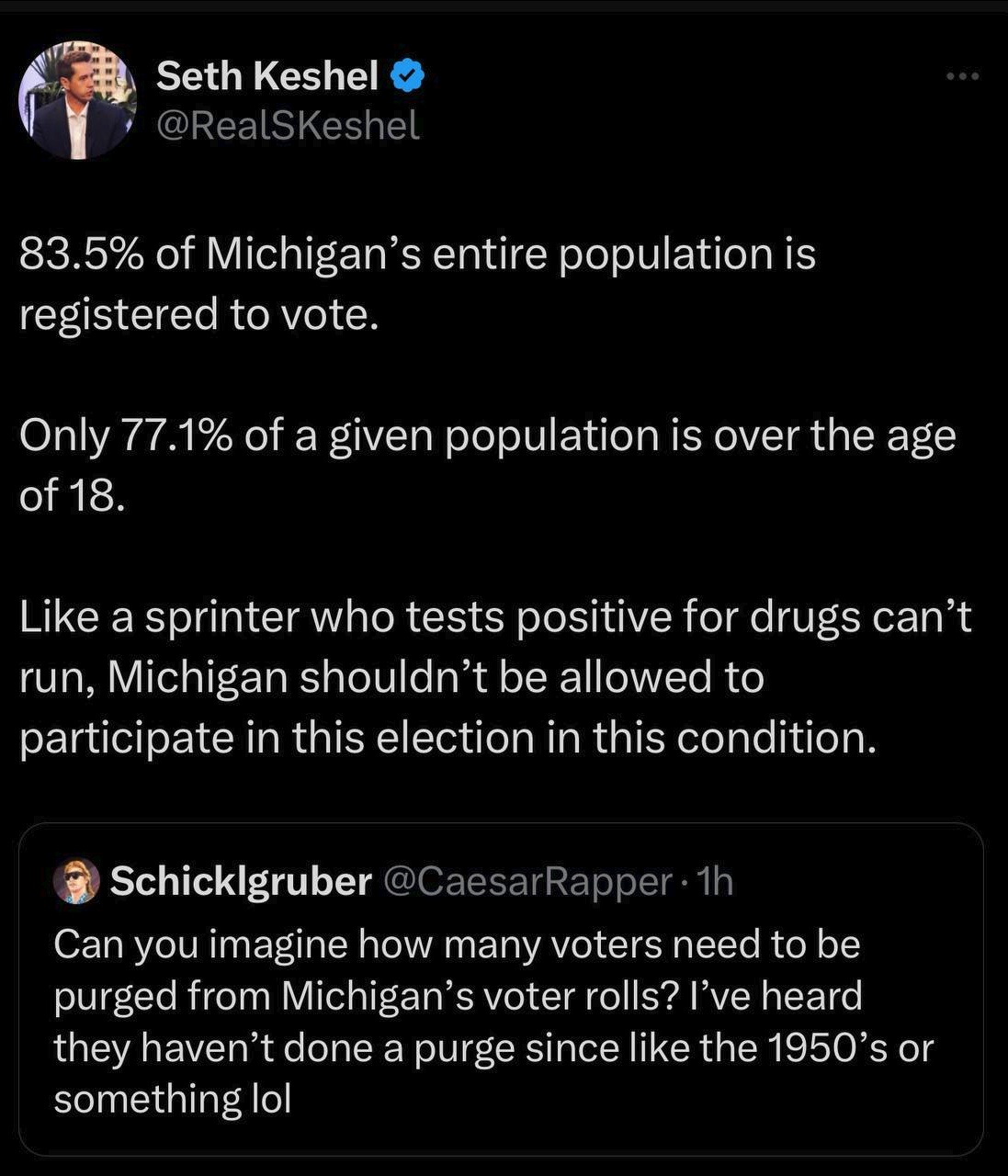Viewport: 1008px width, 1176px height.
Task: Click the 'run, Michigan shouldn't be allowed to' line
Action: click(x=391, y=678)
